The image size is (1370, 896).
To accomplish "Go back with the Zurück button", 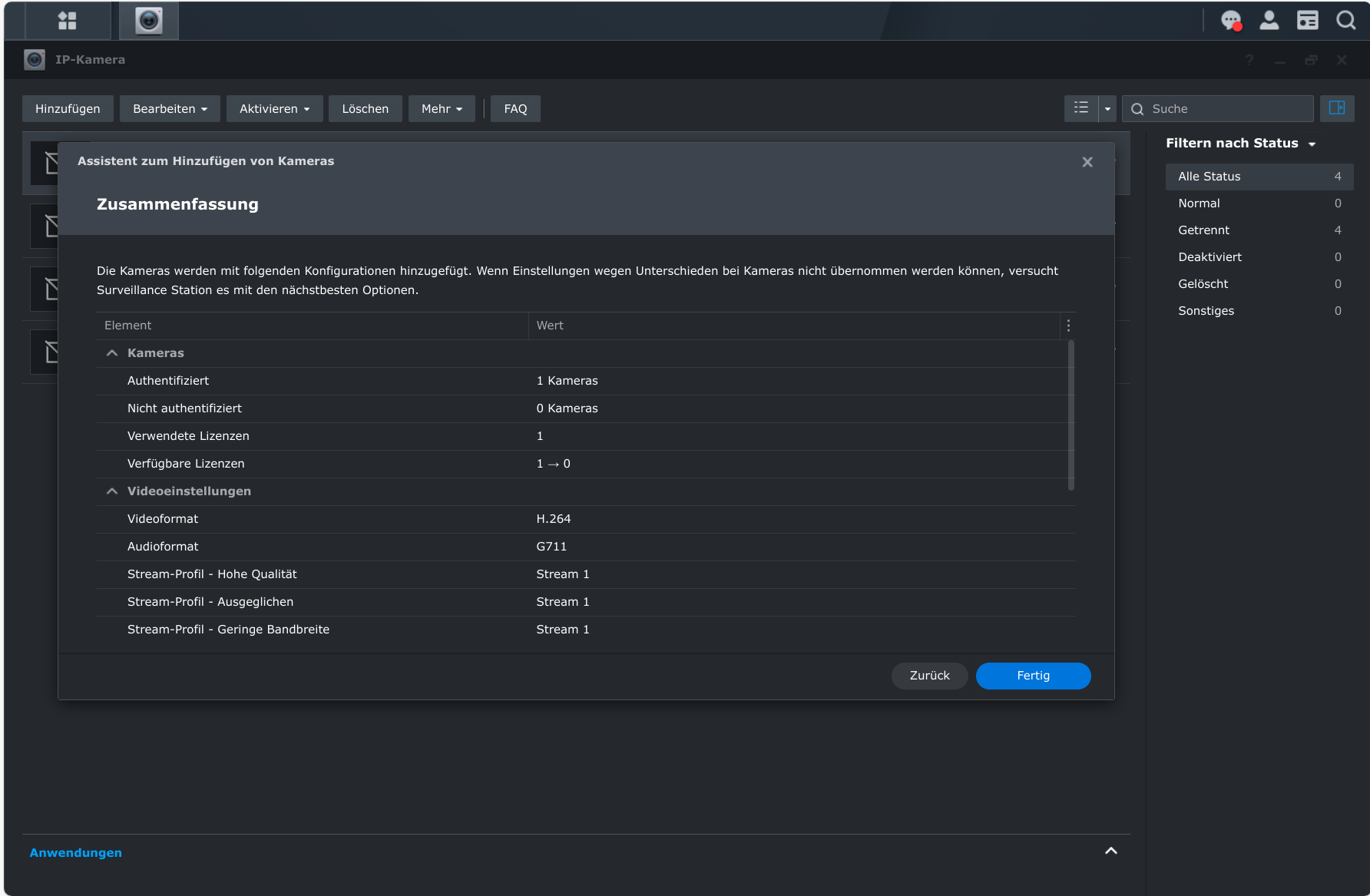I will (x=929, y=676).
